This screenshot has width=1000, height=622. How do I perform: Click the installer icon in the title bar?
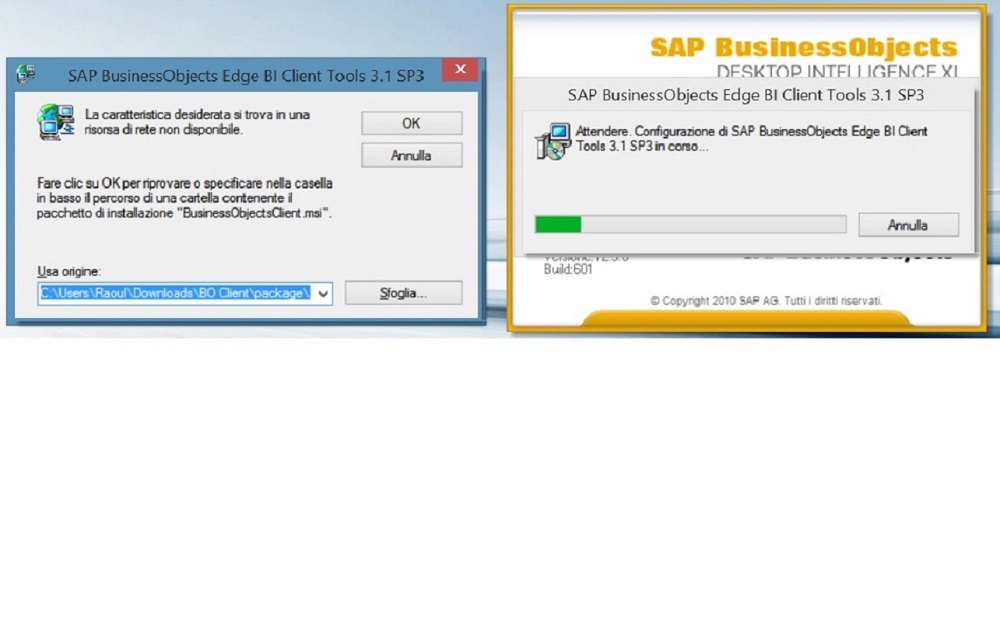(x=27, y=75)
